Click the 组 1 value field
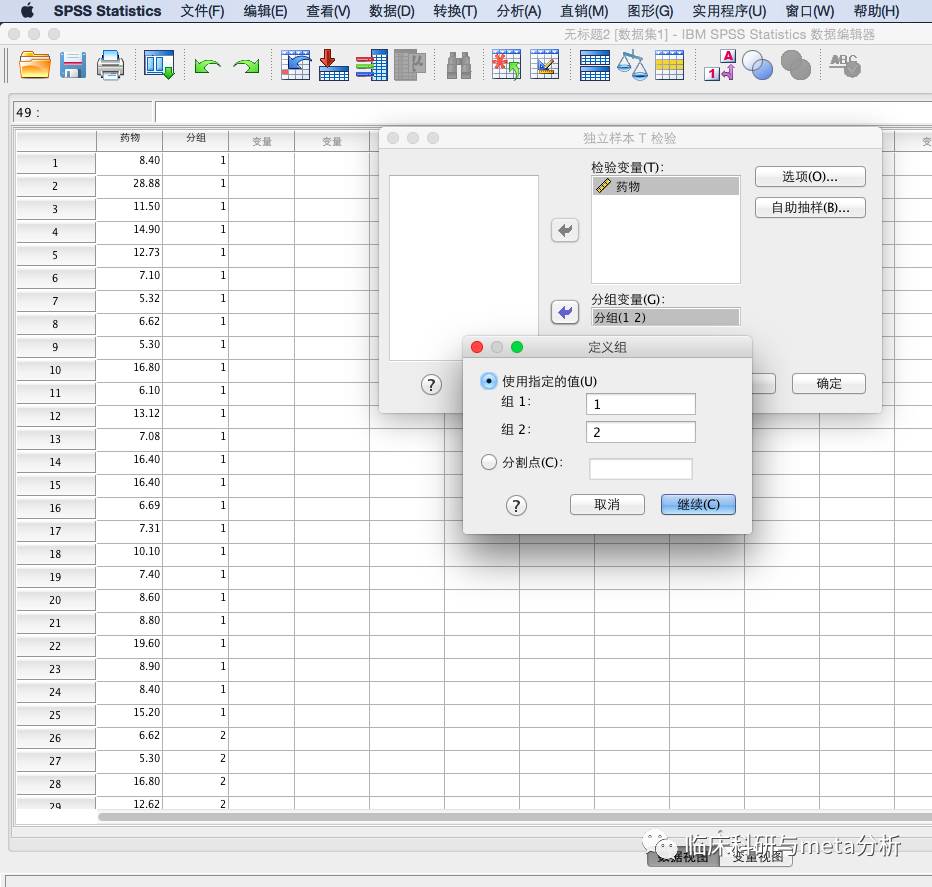 641,404
